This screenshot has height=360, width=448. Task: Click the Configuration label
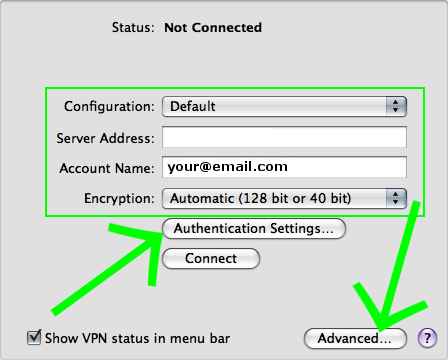(109, 107)
